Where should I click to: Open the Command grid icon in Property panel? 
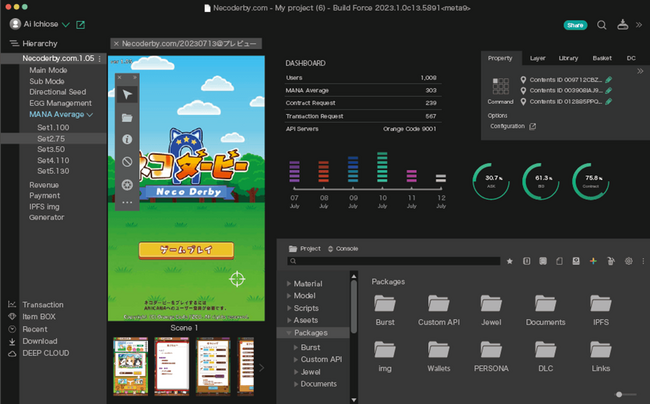pos(500,86)
